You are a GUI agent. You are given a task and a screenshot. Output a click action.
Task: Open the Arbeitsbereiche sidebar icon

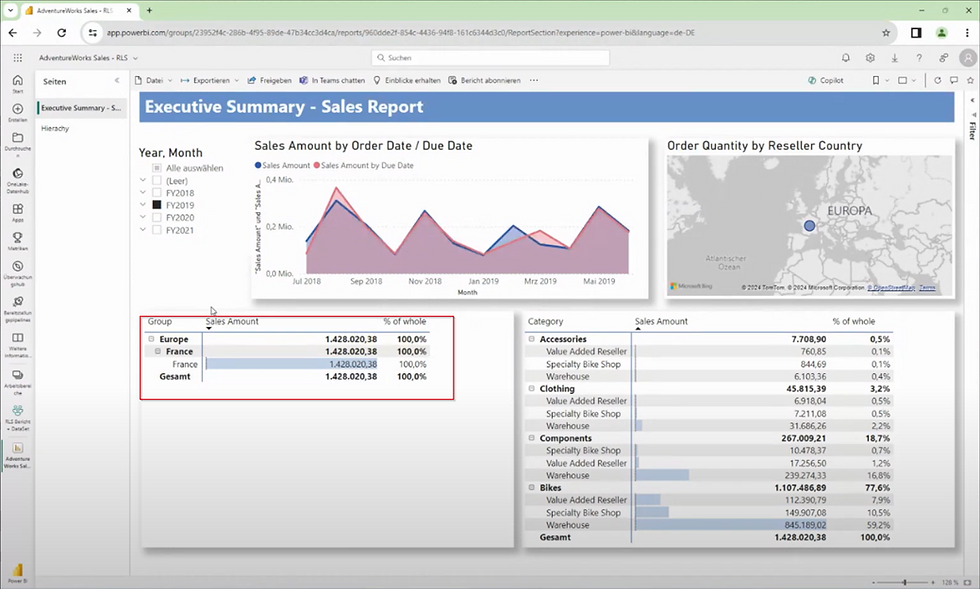18,381
